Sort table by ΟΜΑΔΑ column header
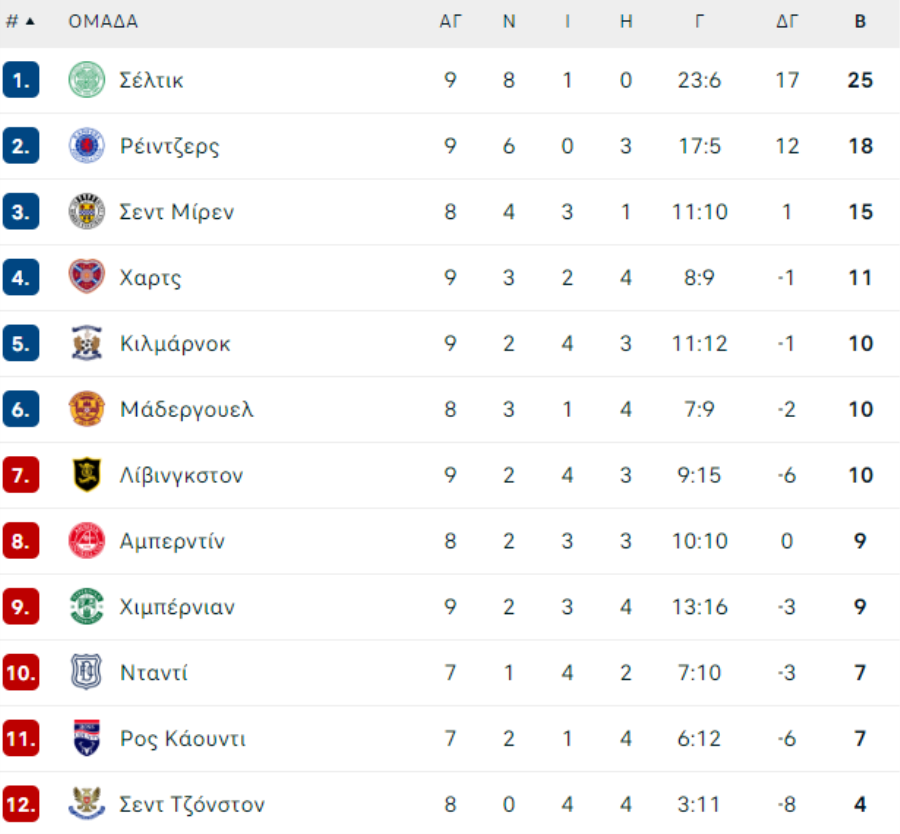This screenshot has width=900, height=834. (x=103, y=21)
